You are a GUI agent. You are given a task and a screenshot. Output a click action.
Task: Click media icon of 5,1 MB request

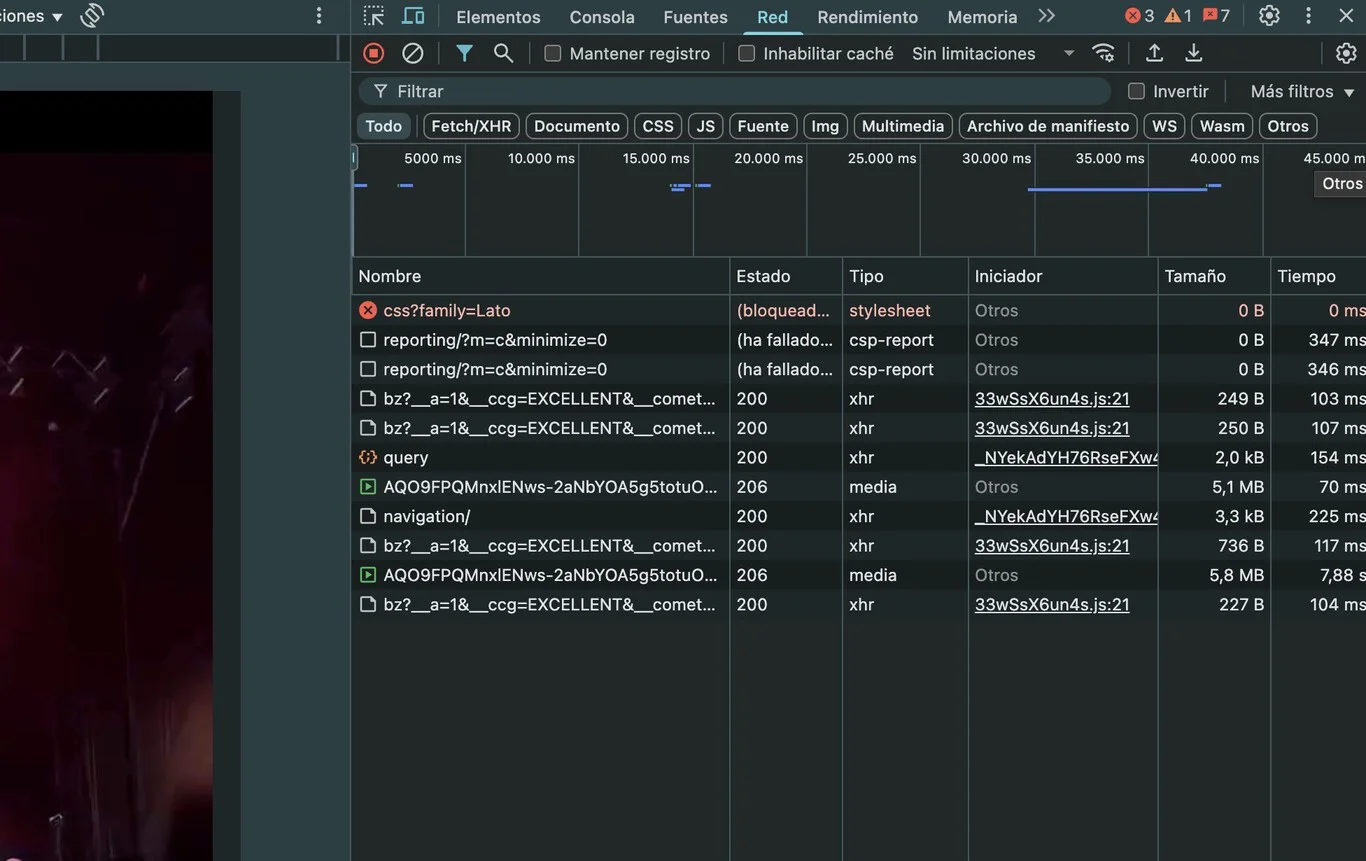pos(368,487)
